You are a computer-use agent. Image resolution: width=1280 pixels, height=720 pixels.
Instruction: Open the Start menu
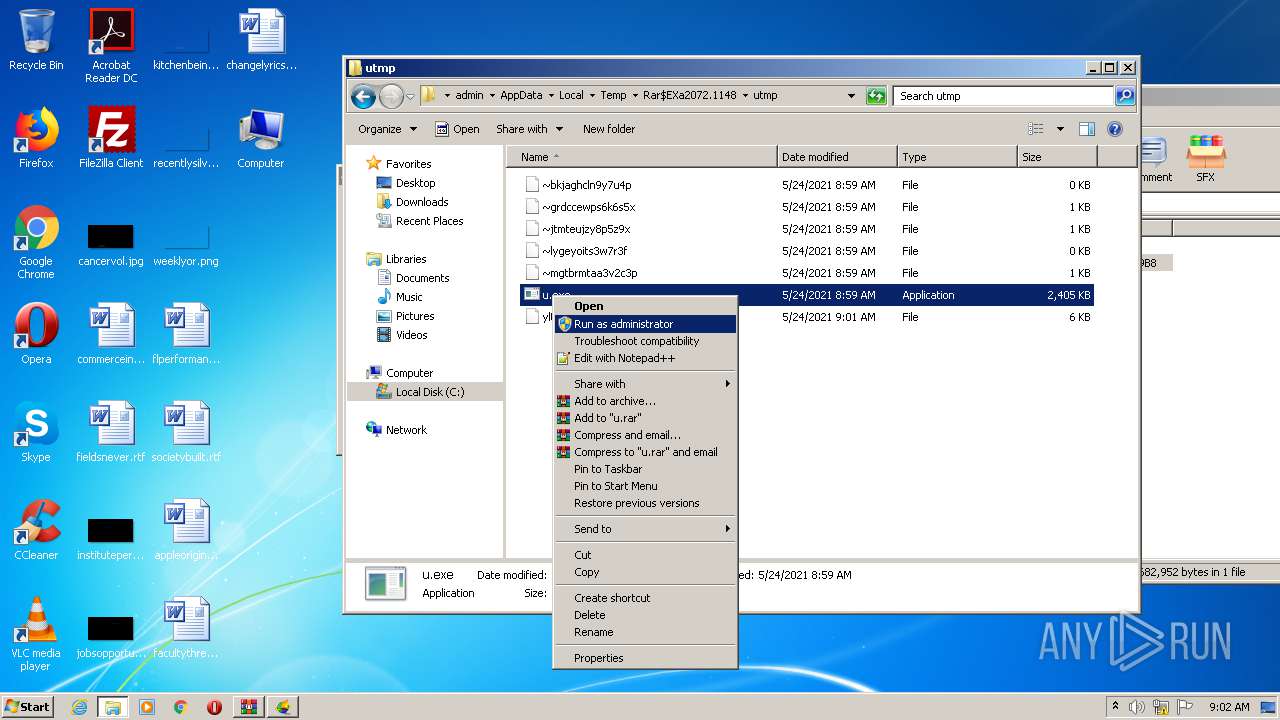point(28,707)
